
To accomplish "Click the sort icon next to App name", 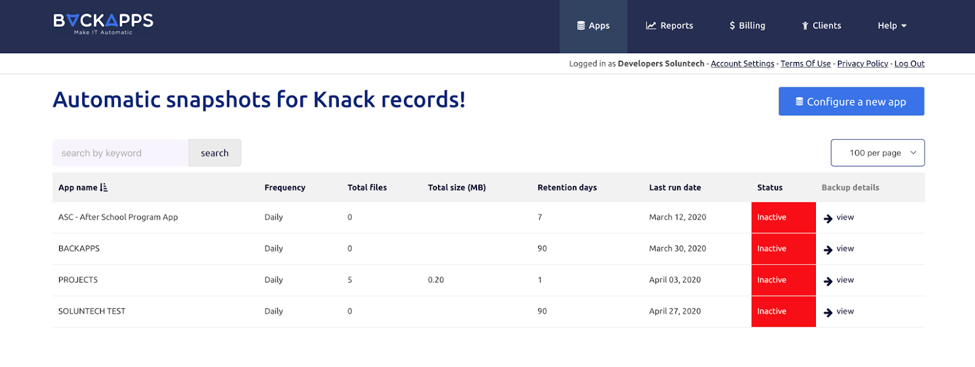I will [104, 187].
